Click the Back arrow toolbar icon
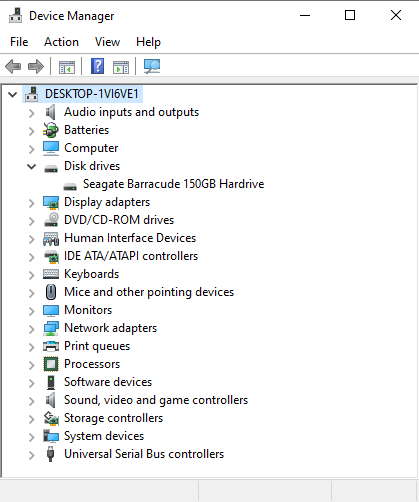 [13, 66]
